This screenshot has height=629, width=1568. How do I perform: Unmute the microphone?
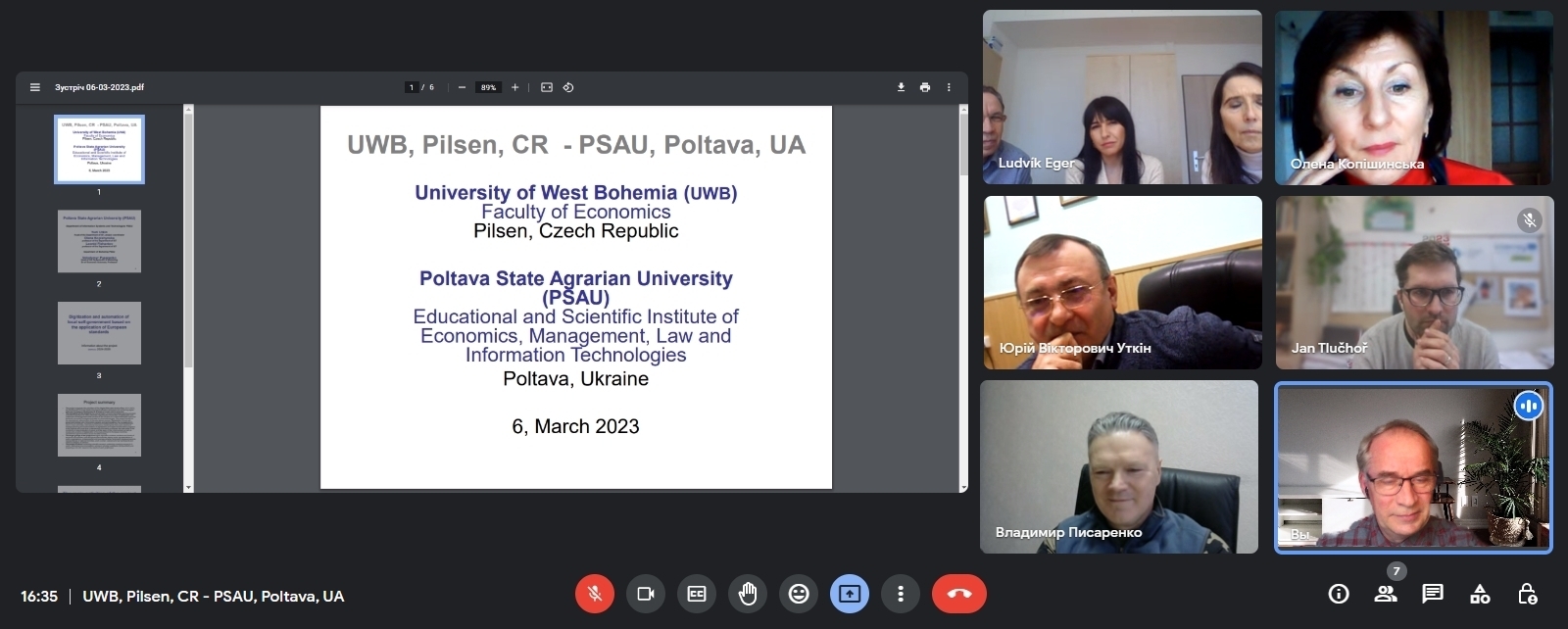(x=594, y=594)
